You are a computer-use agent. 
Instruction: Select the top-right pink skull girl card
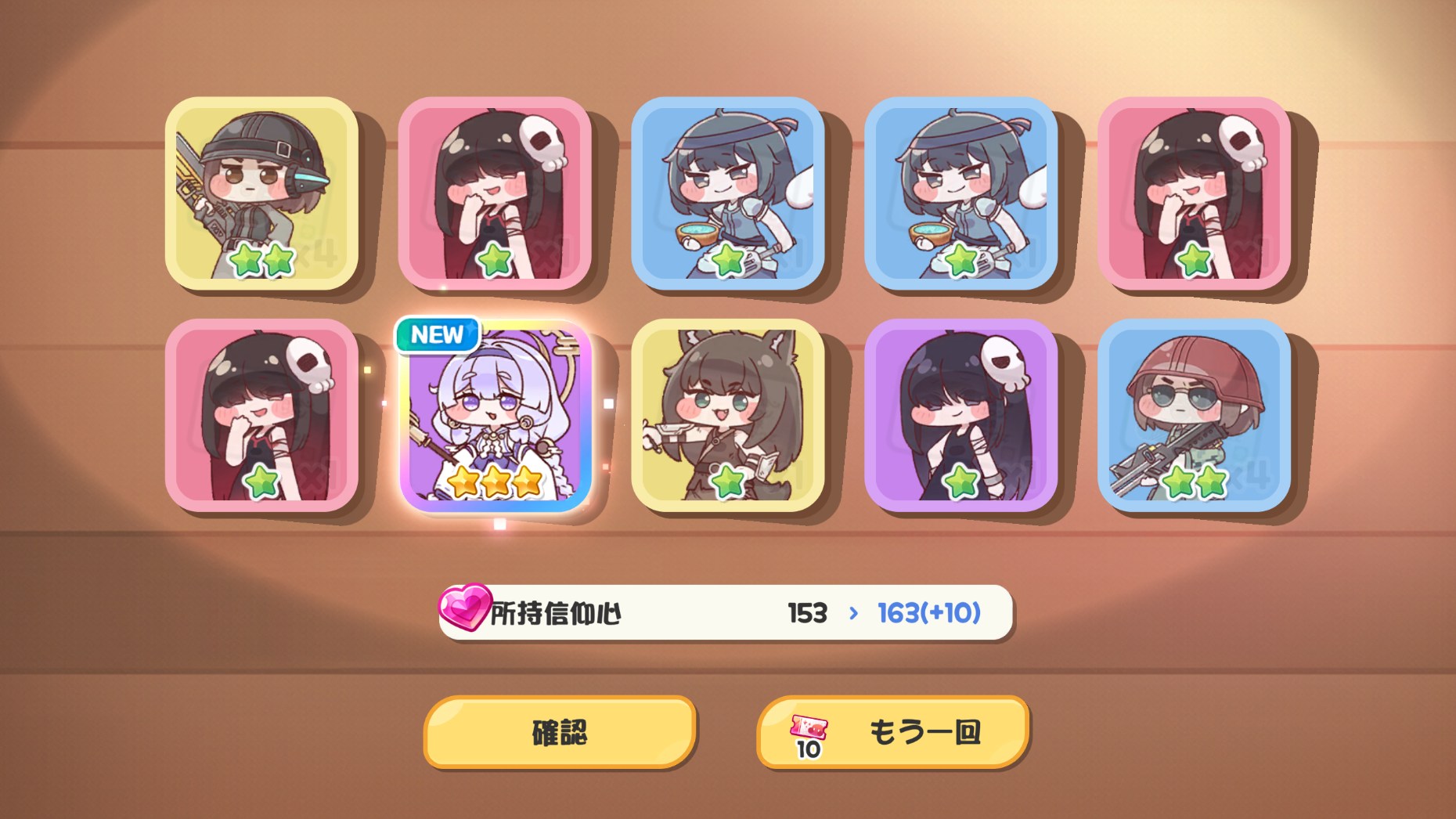click(x=1194, y=193)
